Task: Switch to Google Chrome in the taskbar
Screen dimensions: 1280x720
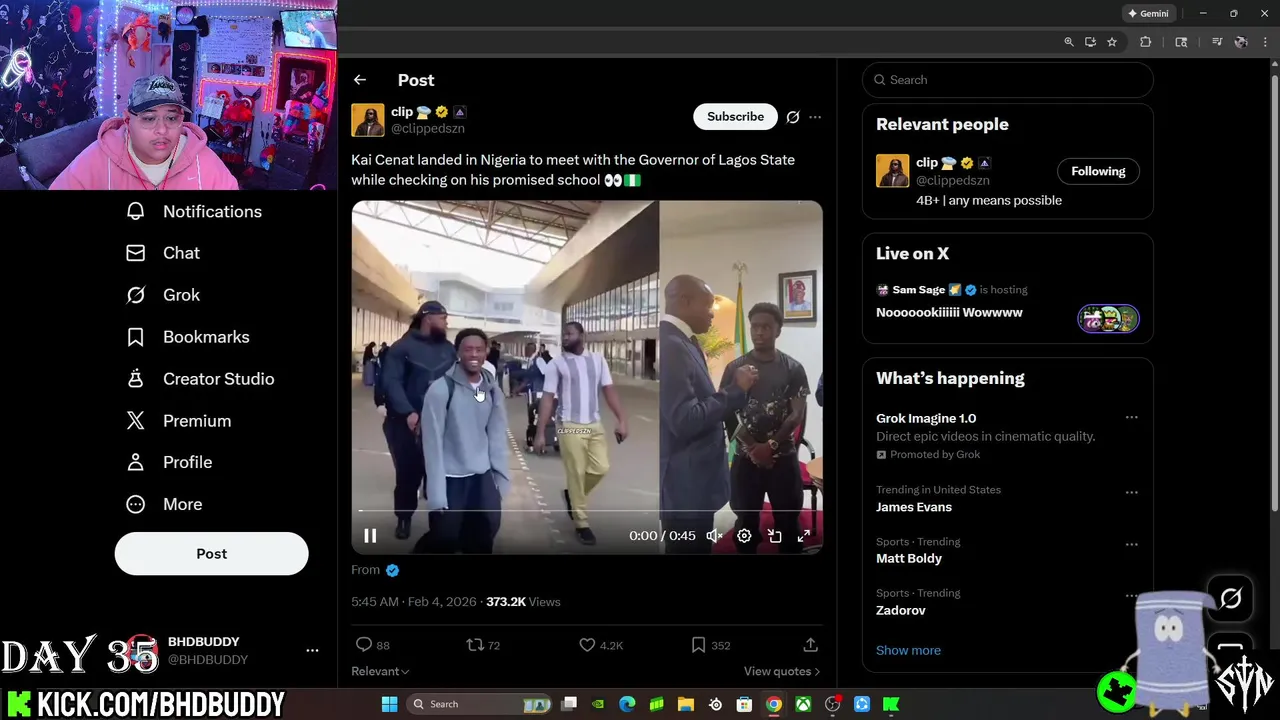Action: click(x=773, y=704)
